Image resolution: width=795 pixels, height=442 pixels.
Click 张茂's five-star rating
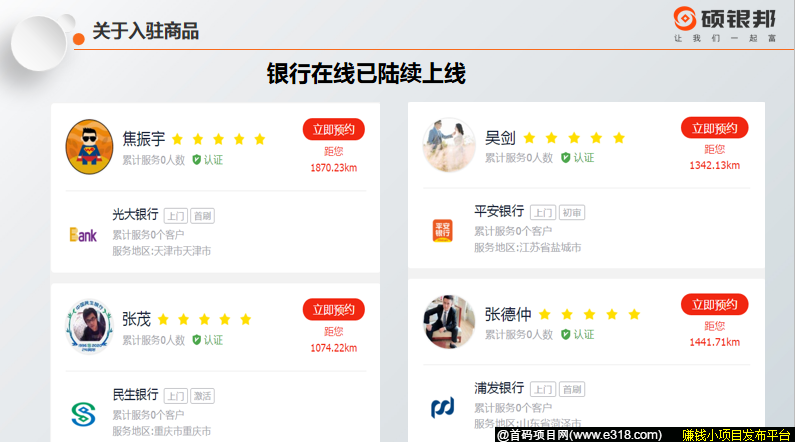[x=205, y=320]
